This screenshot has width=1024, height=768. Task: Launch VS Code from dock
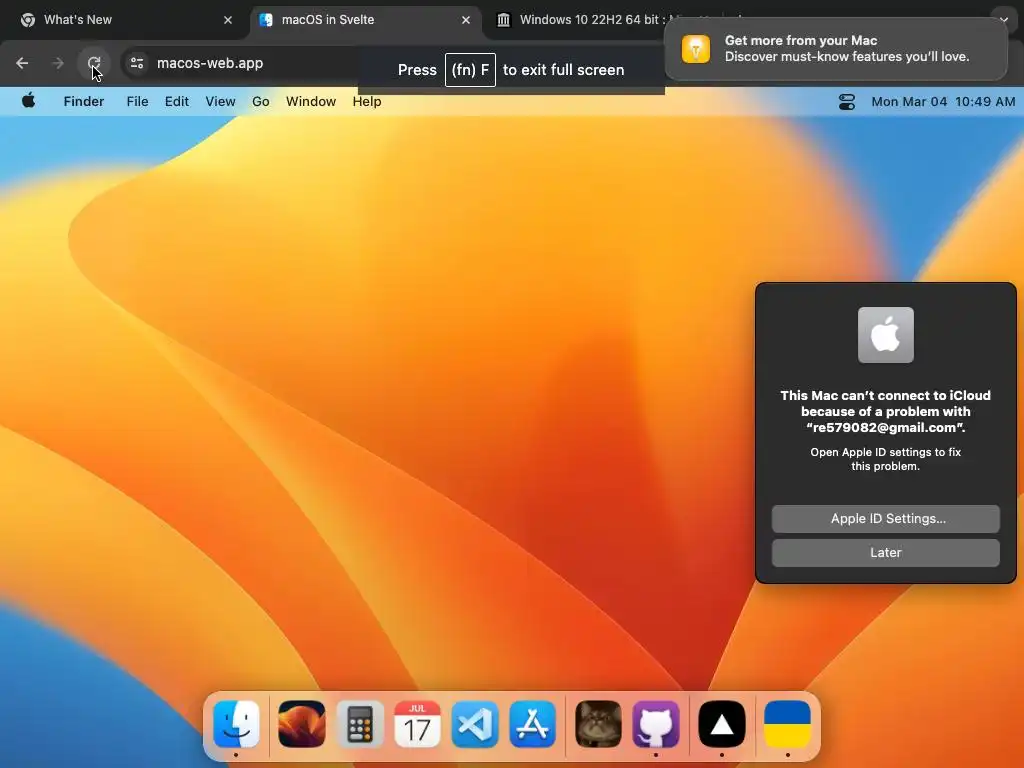point(475,724)
